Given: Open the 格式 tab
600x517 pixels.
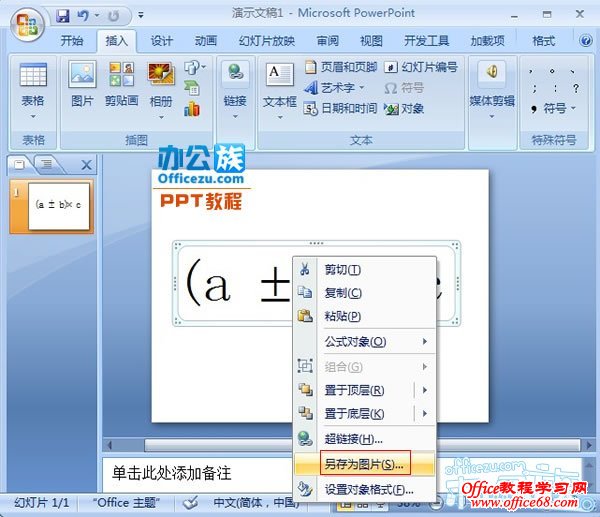Looking at the screenshot, I should pos(543,40).
